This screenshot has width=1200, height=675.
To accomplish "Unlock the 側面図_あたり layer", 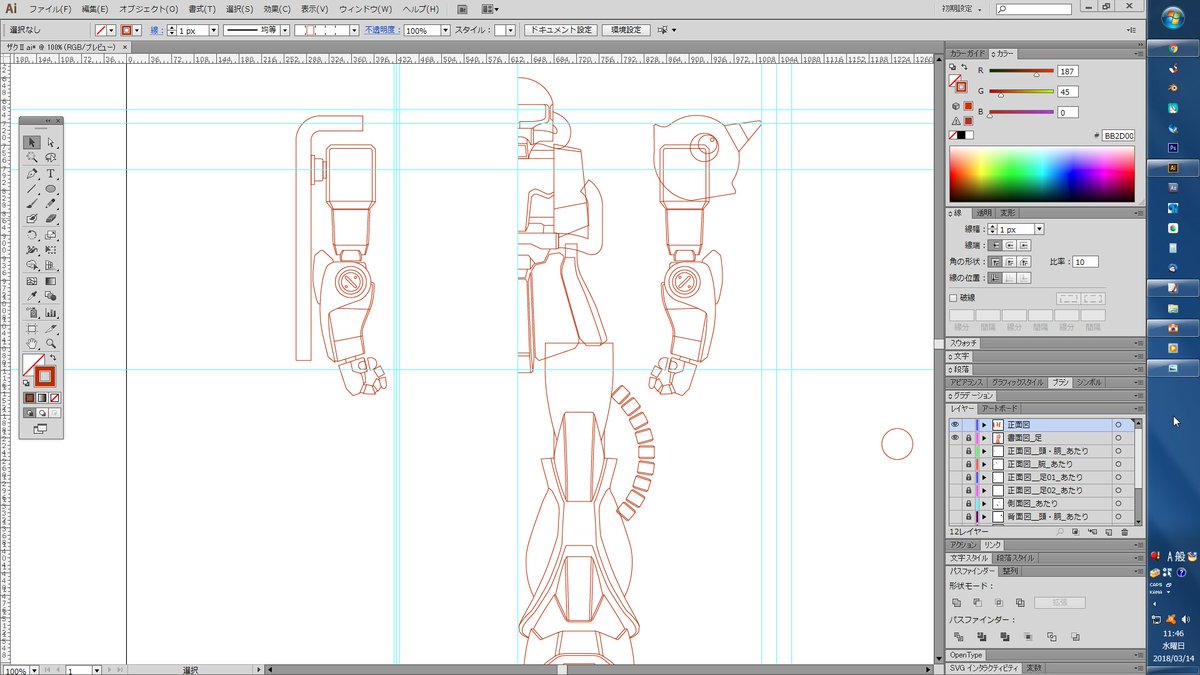I will pyautogui.click(x=968, y=503).
